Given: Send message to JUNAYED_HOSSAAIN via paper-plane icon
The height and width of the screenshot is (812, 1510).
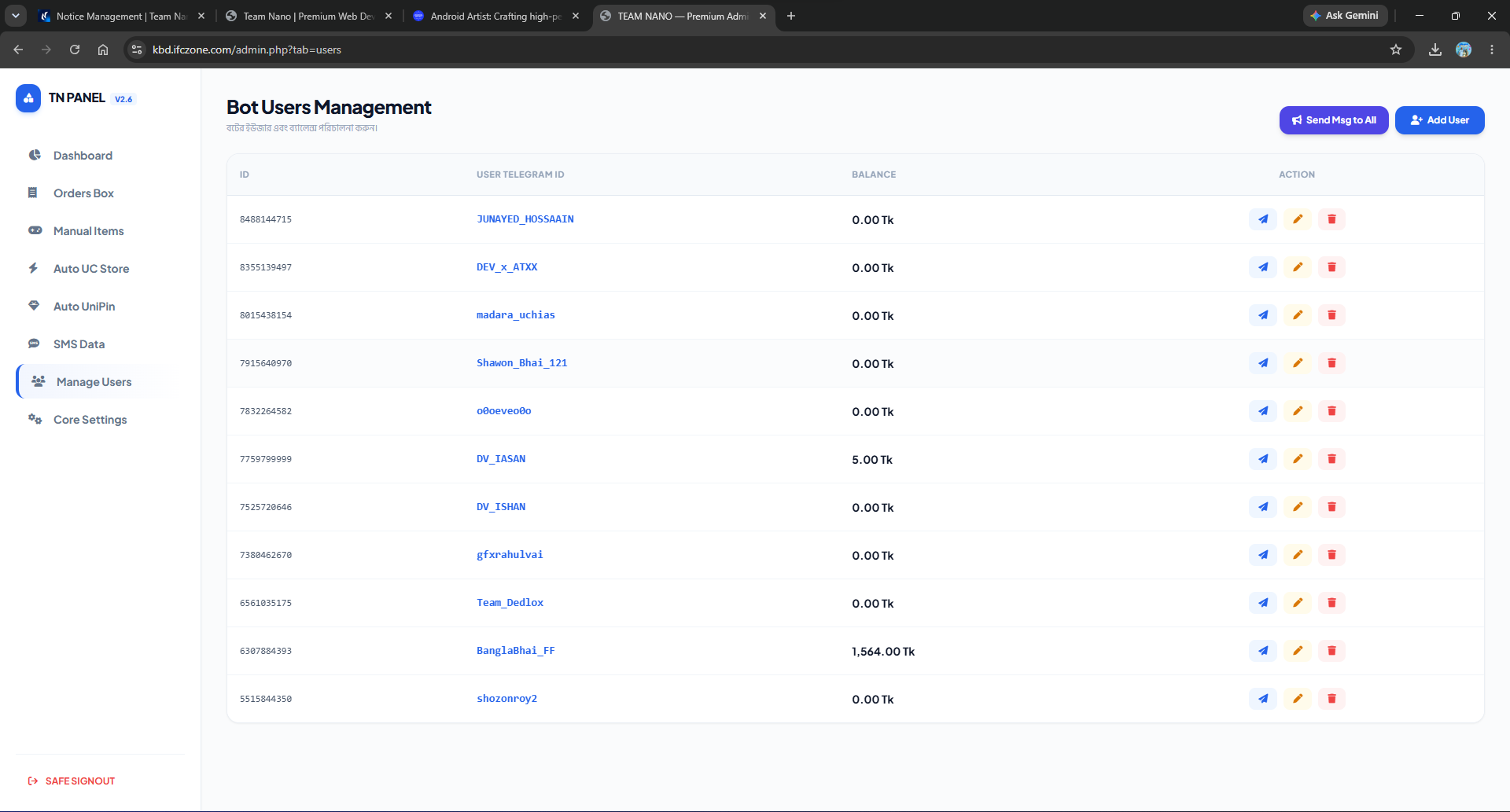Looking at the screenshot, I should [x=1263, y=219].
